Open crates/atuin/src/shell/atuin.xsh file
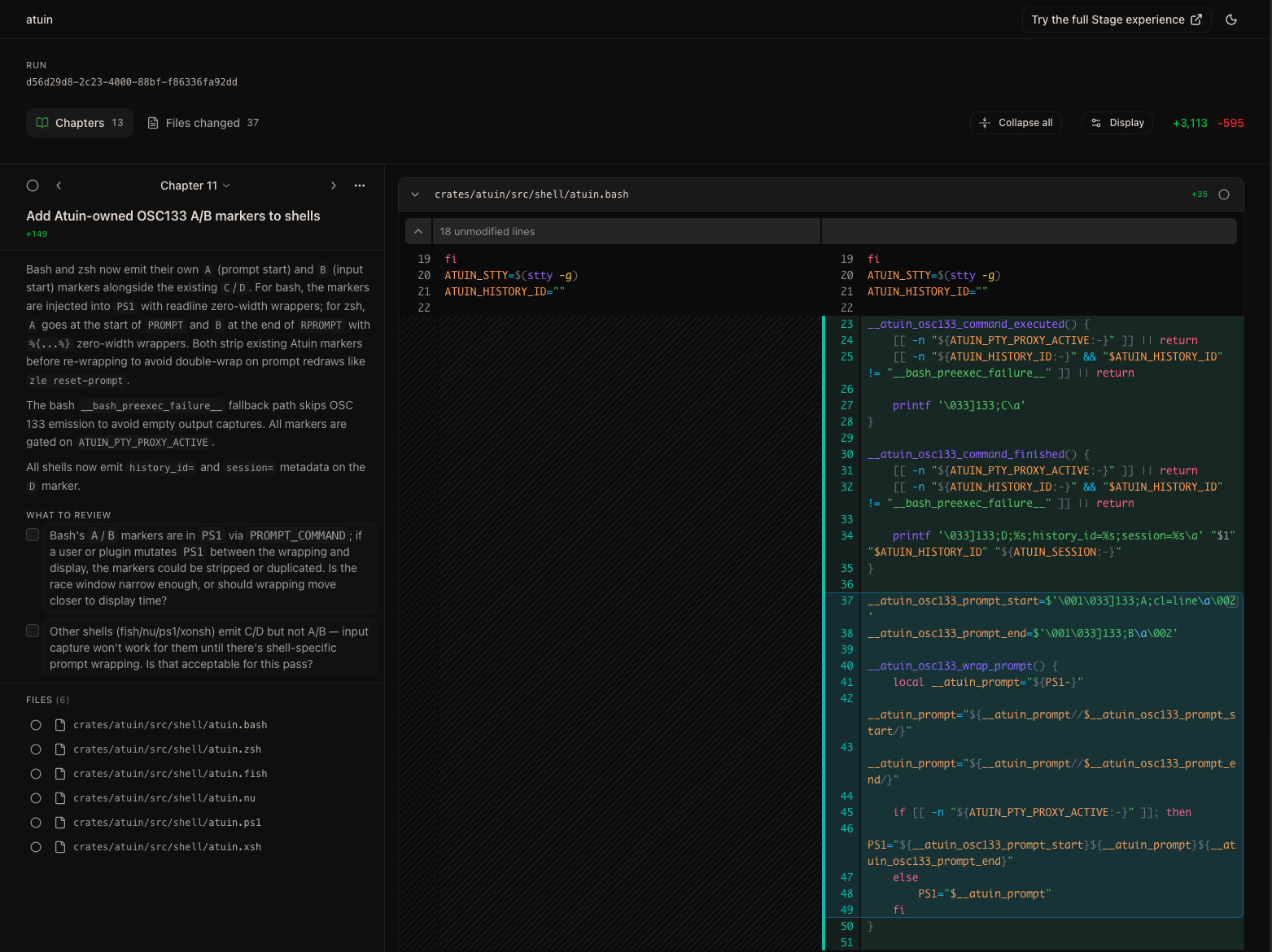The image size is (1272, 952). pyautogui.click(x=167, y=847)
